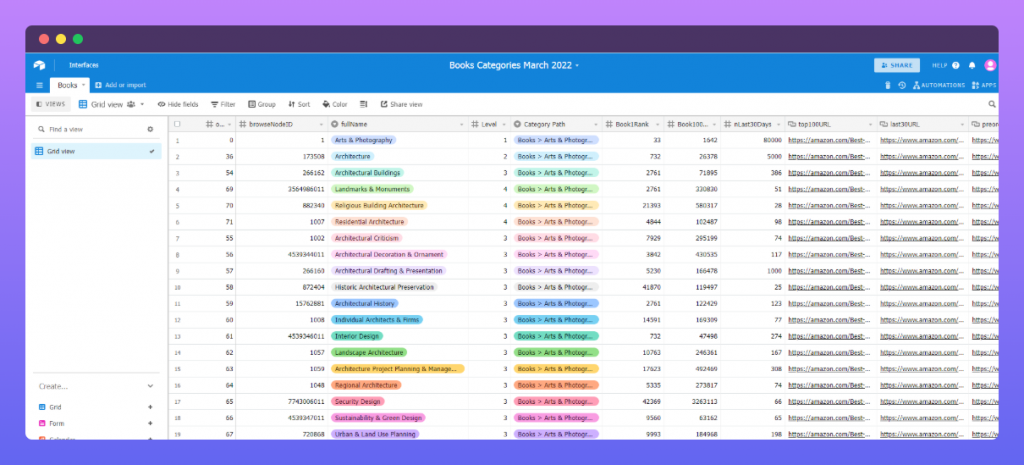1024x465 pixels.
Task: Open the nLast30Days column dropdown
Action: (x=778, y=124)
